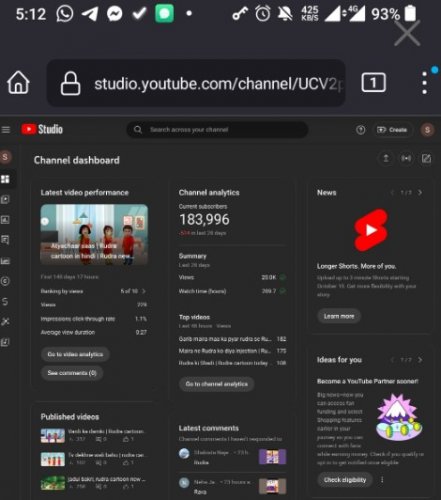This screenshot has height=500, width=441.
Task: Click Go to channel analytics button
Action: tap(217, 384)
